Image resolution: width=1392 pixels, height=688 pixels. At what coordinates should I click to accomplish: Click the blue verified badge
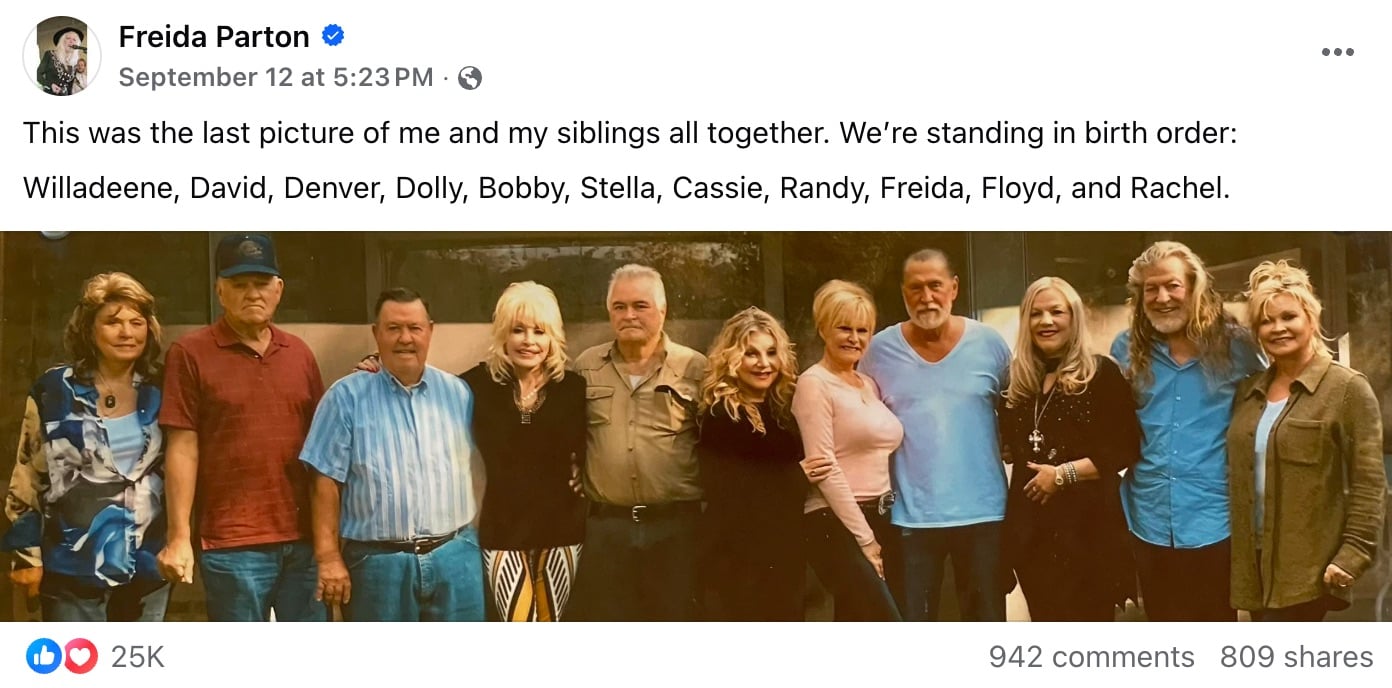[x=333, y=37]
